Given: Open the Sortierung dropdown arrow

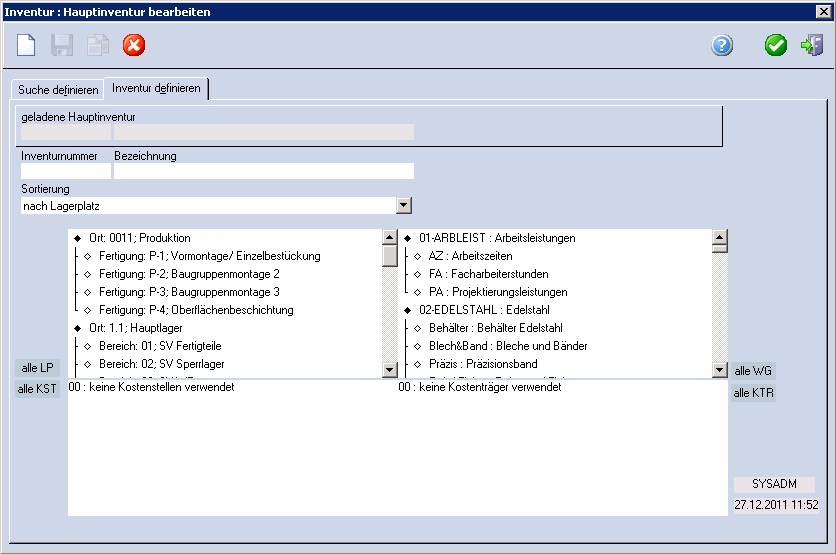Looking at the screenshot, I should pyautogui.click(x=404, y=205).
